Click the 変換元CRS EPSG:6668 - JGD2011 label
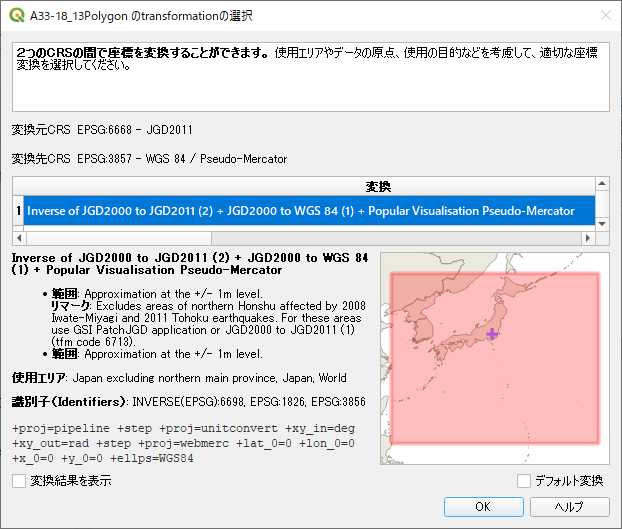This screenshot has width=622, height=529. click(x=102, y=130)
